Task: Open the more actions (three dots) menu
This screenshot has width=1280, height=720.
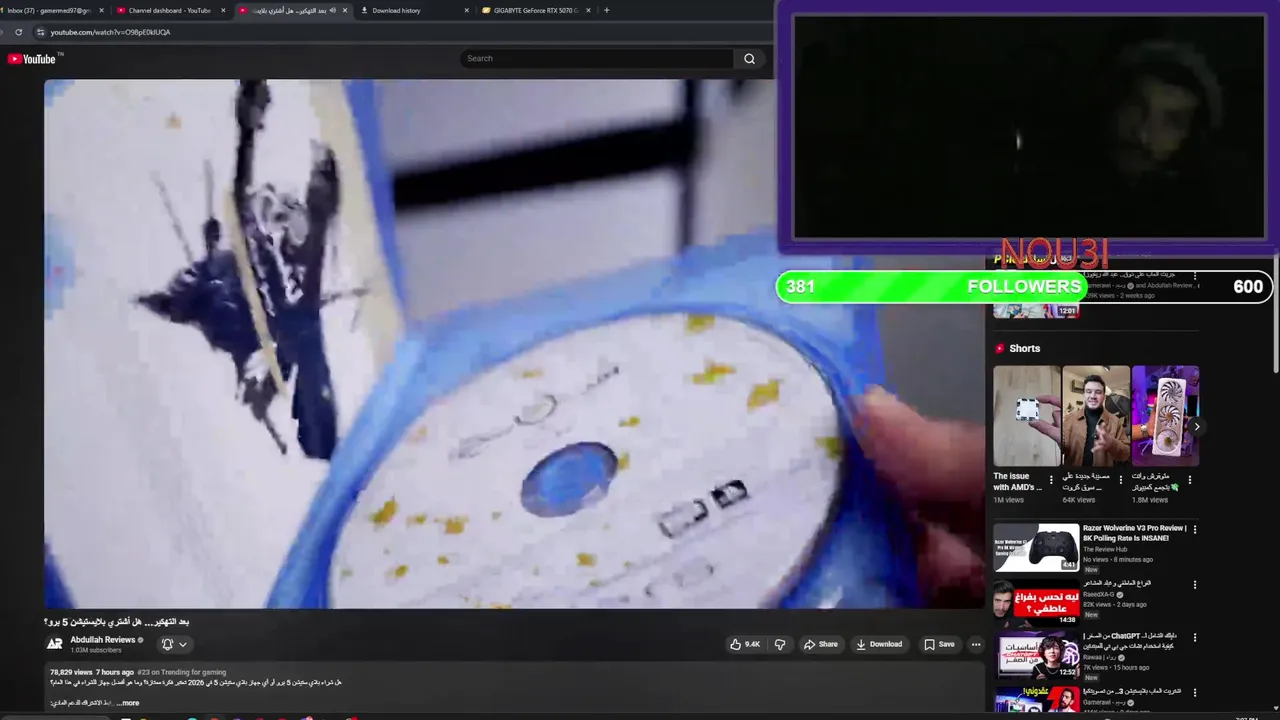Action: click(x=976, y=644)
